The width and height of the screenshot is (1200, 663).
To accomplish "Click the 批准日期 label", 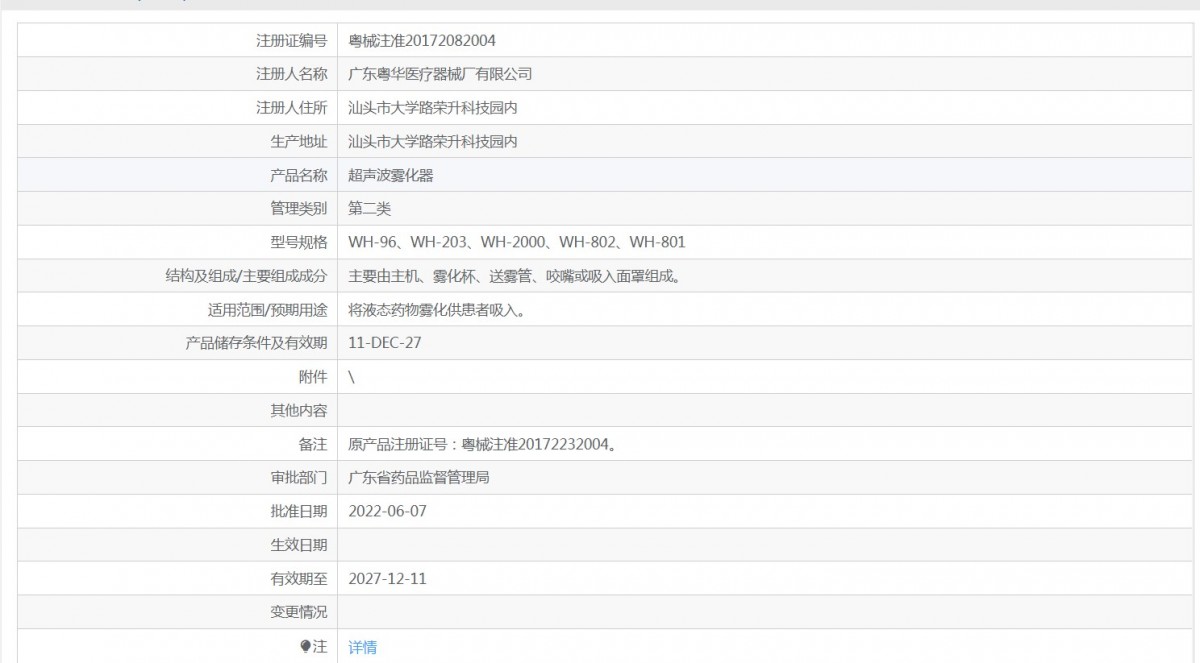I will click(299, 511).
